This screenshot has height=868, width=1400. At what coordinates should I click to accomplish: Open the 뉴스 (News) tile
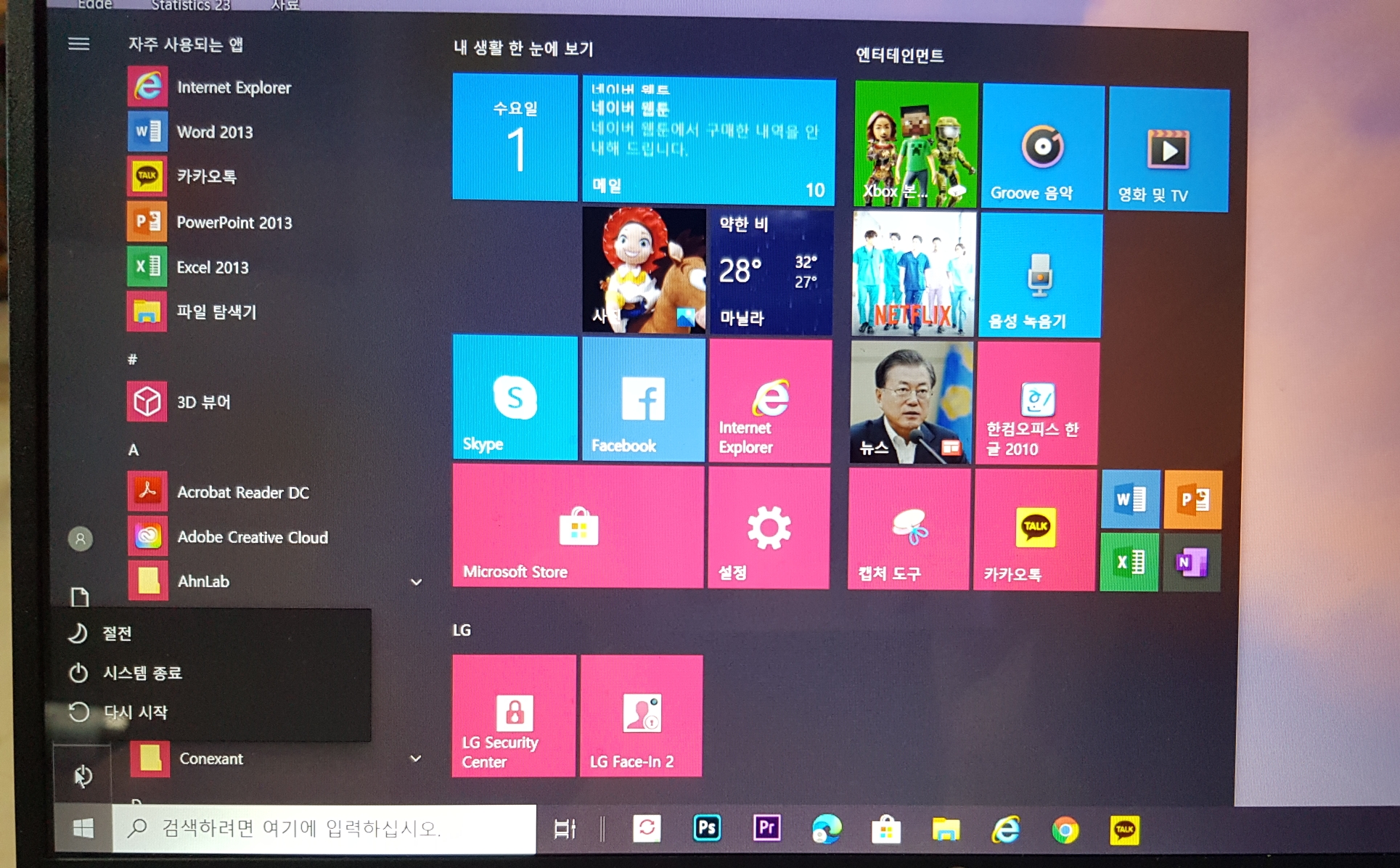[912, 403]
